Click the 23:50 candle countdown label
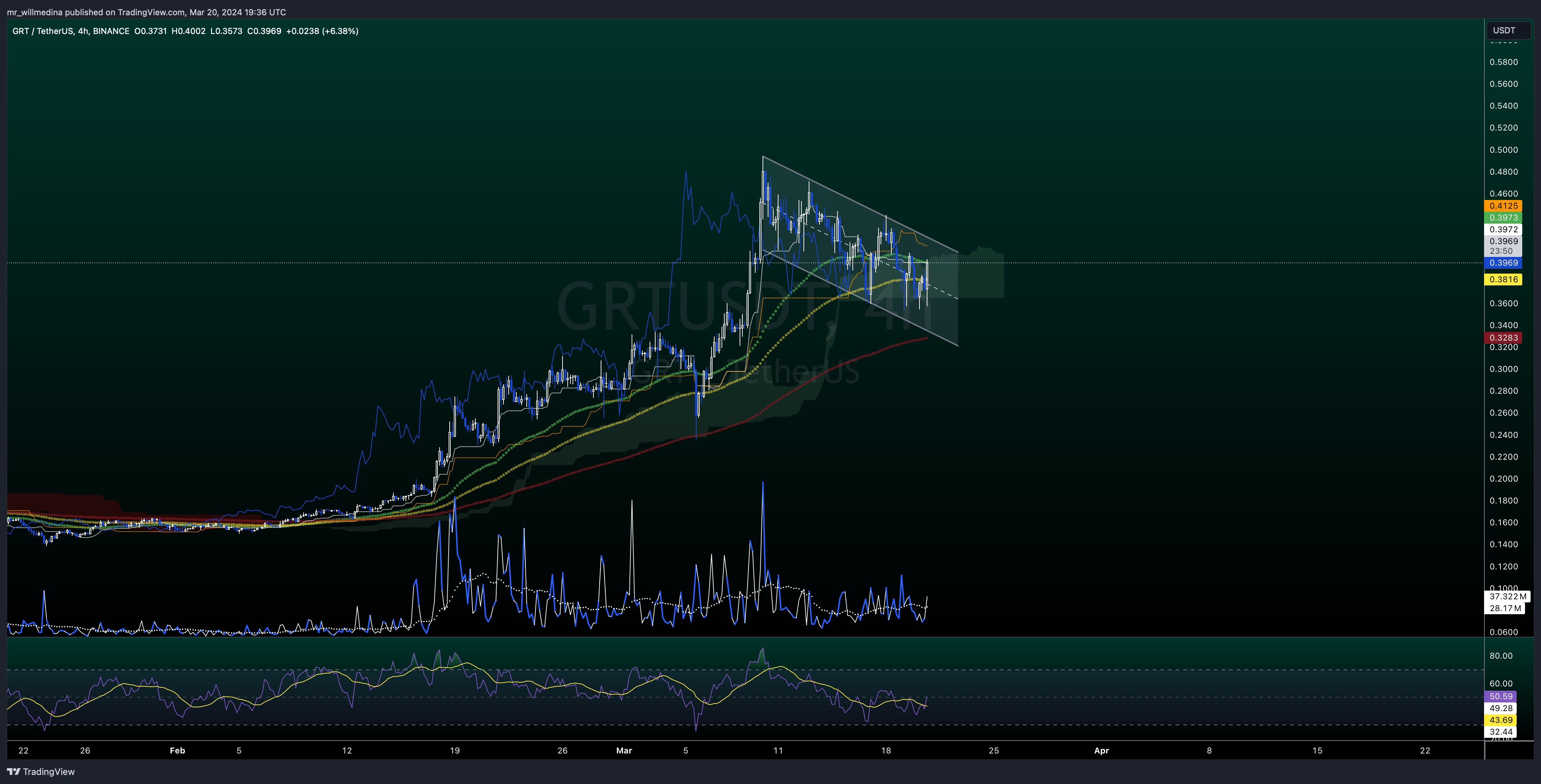 pyautogui.click(x=1501, y=251)
